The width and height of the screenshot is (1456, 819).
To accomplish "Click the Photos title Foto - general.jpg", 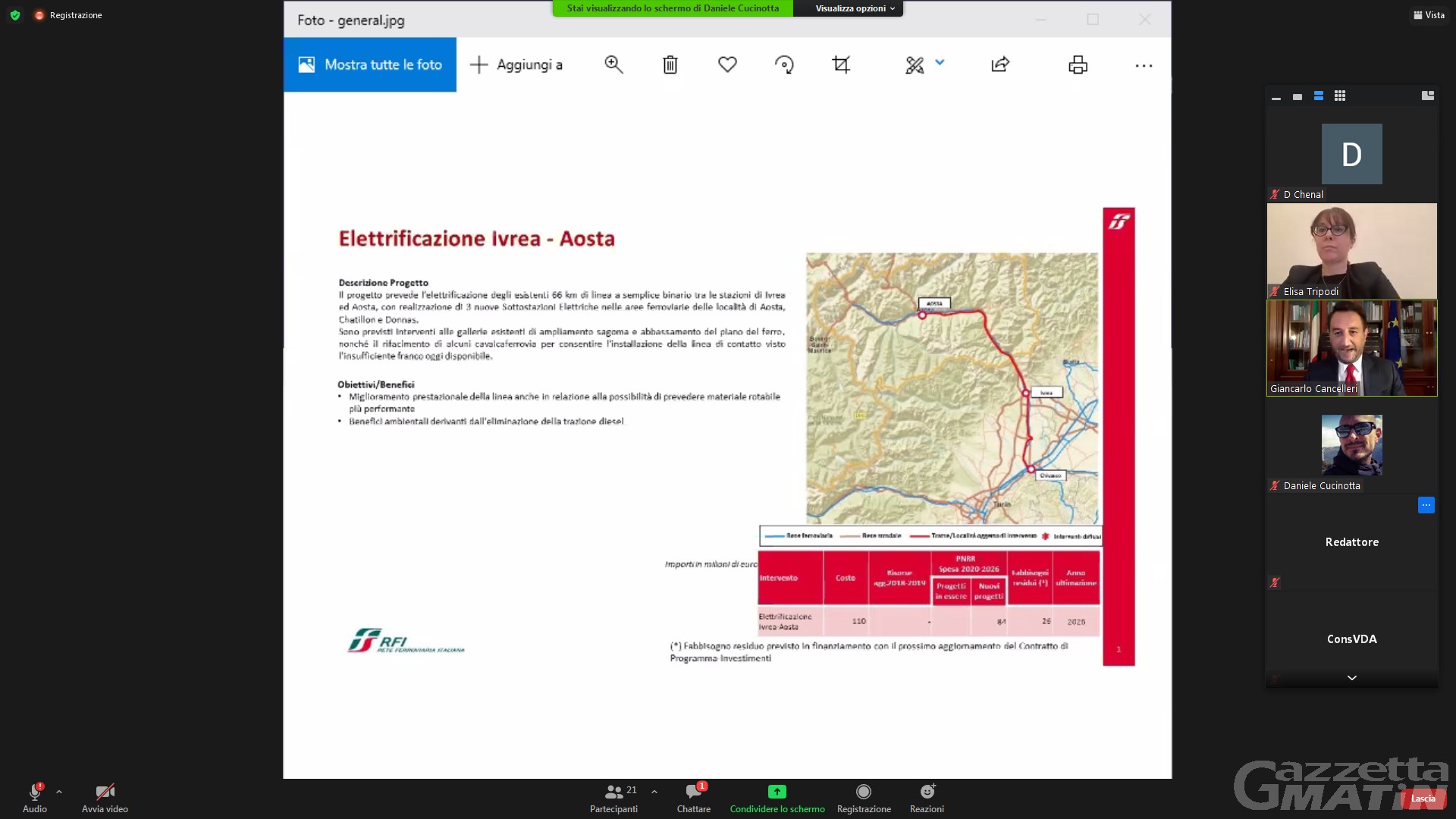I will point(351,20).
